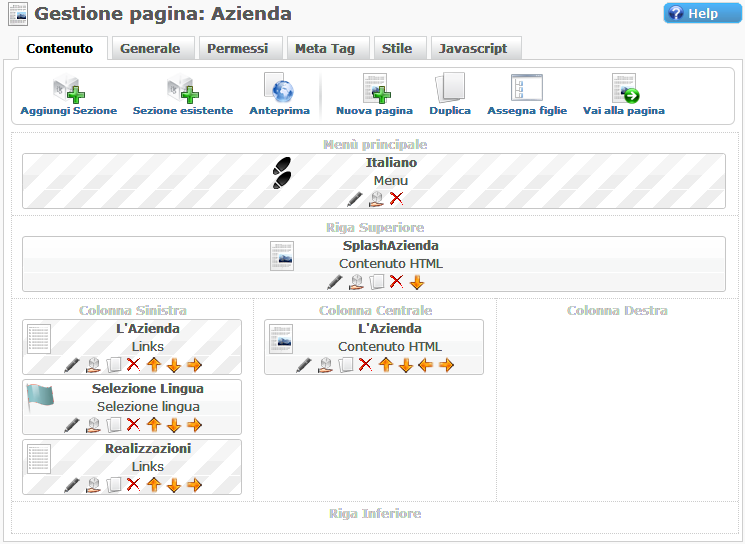
Task: Go to page via Vai alla pagina
Action: (x=624, y=88)
